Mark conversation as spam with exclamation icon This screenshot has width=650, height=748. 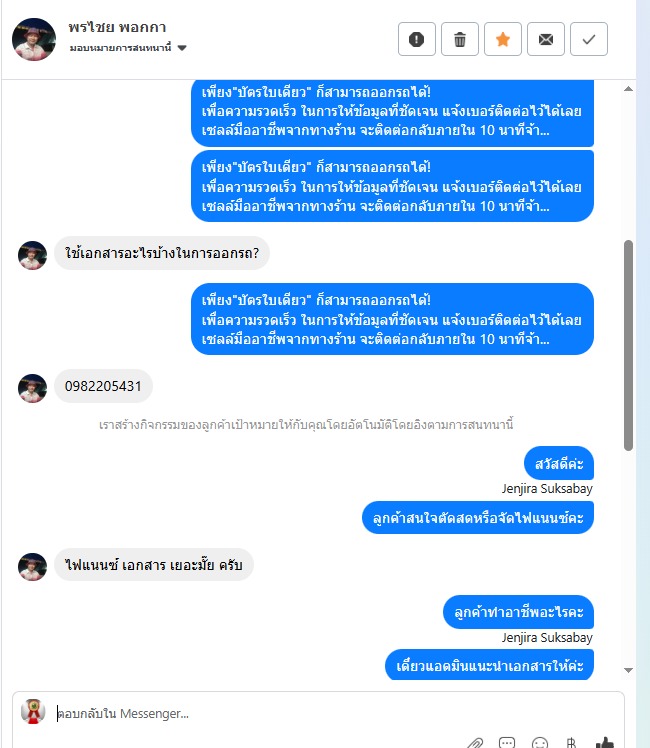point(416,39)
